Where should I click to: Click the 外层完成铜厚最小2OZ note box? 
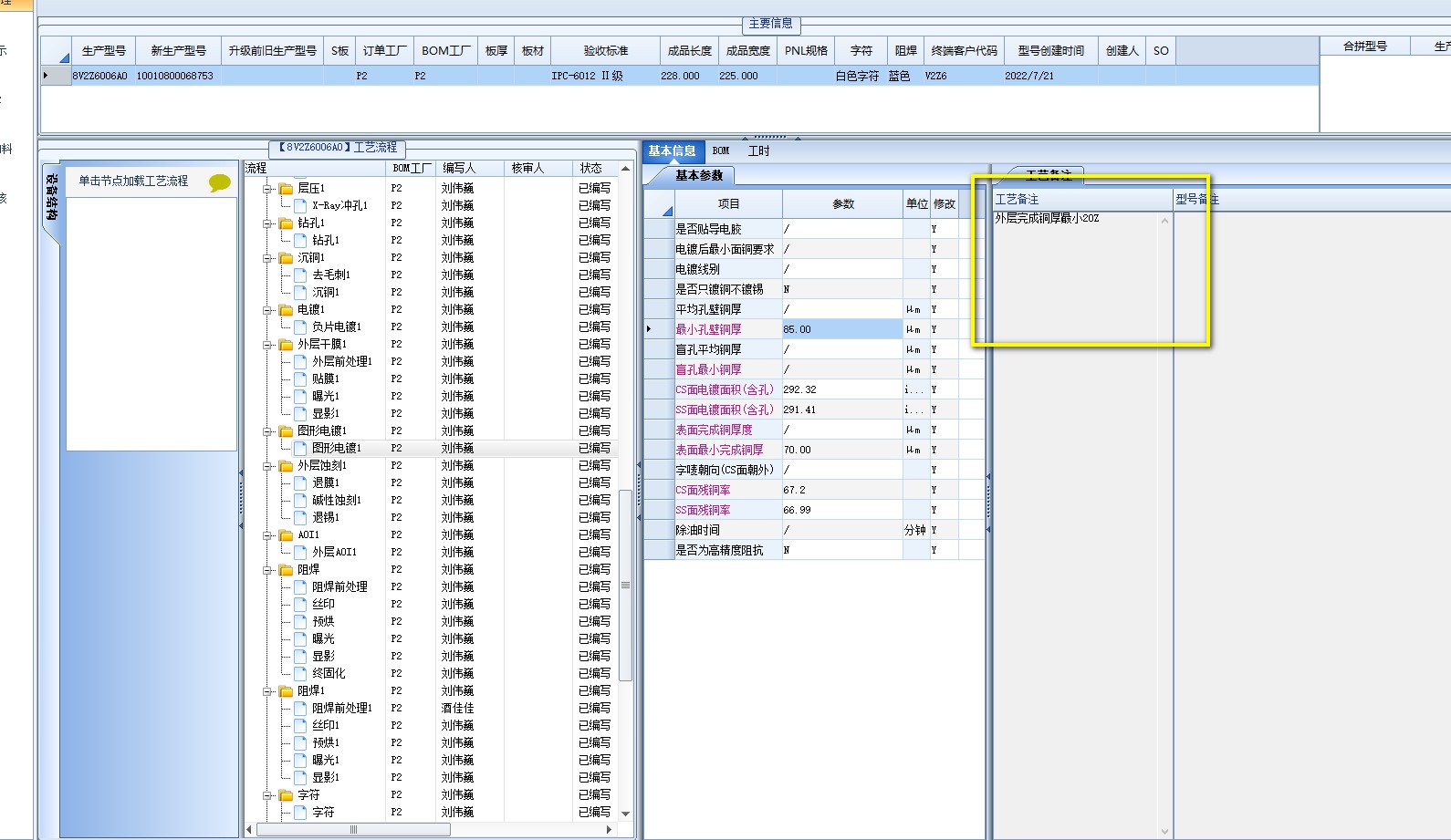[x=1076, y=525]
